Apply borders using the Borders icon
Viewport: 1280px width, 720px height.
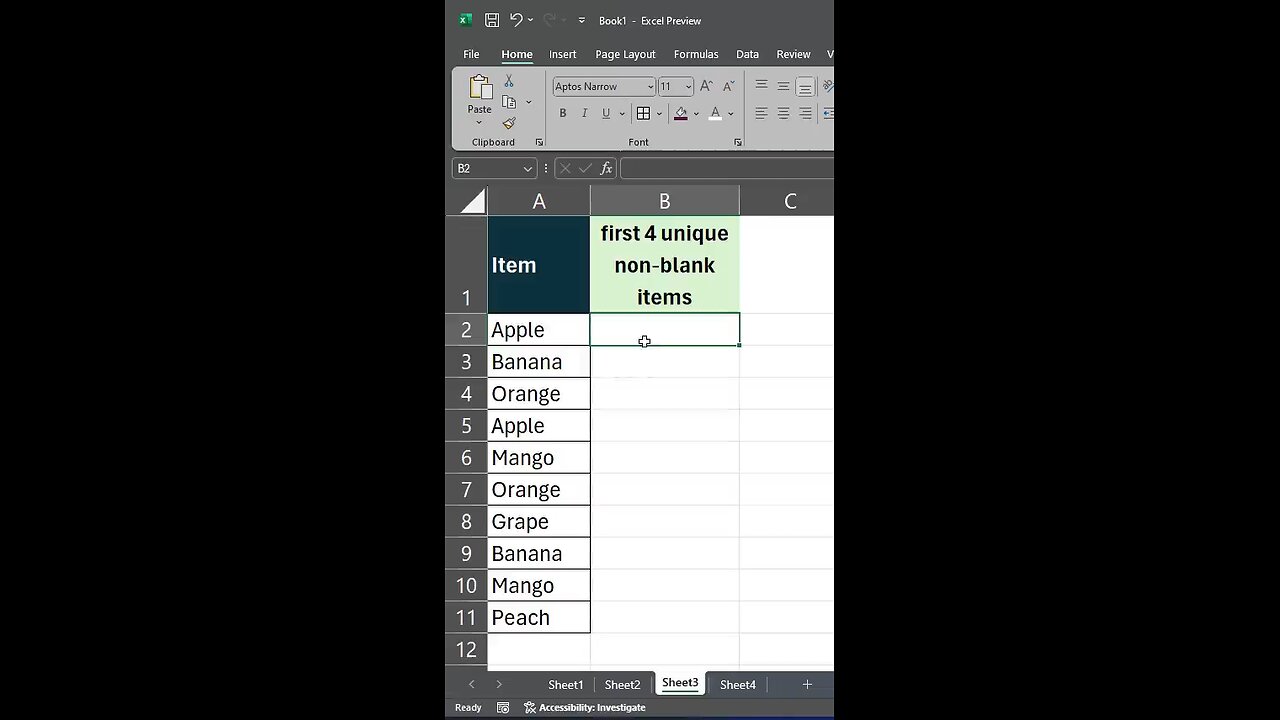pyautogui.click(x=644, y=113)
